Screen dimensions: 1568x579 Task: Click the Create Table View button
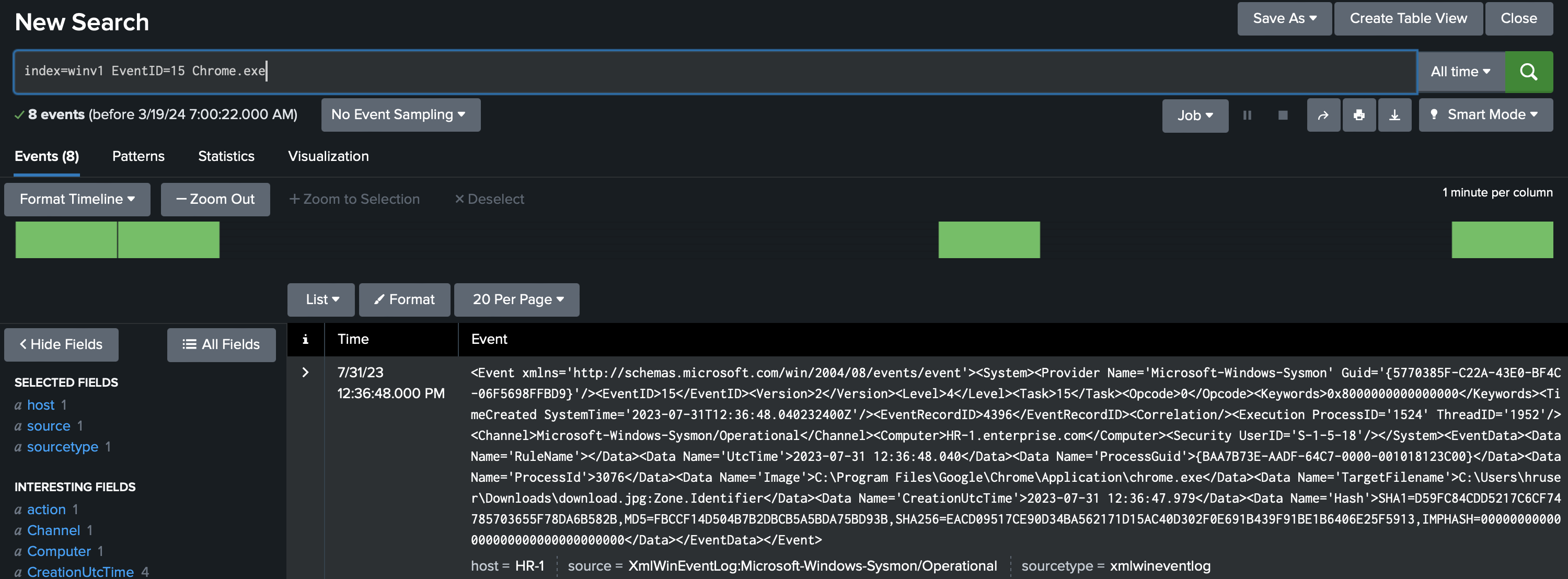point(1408,18)
